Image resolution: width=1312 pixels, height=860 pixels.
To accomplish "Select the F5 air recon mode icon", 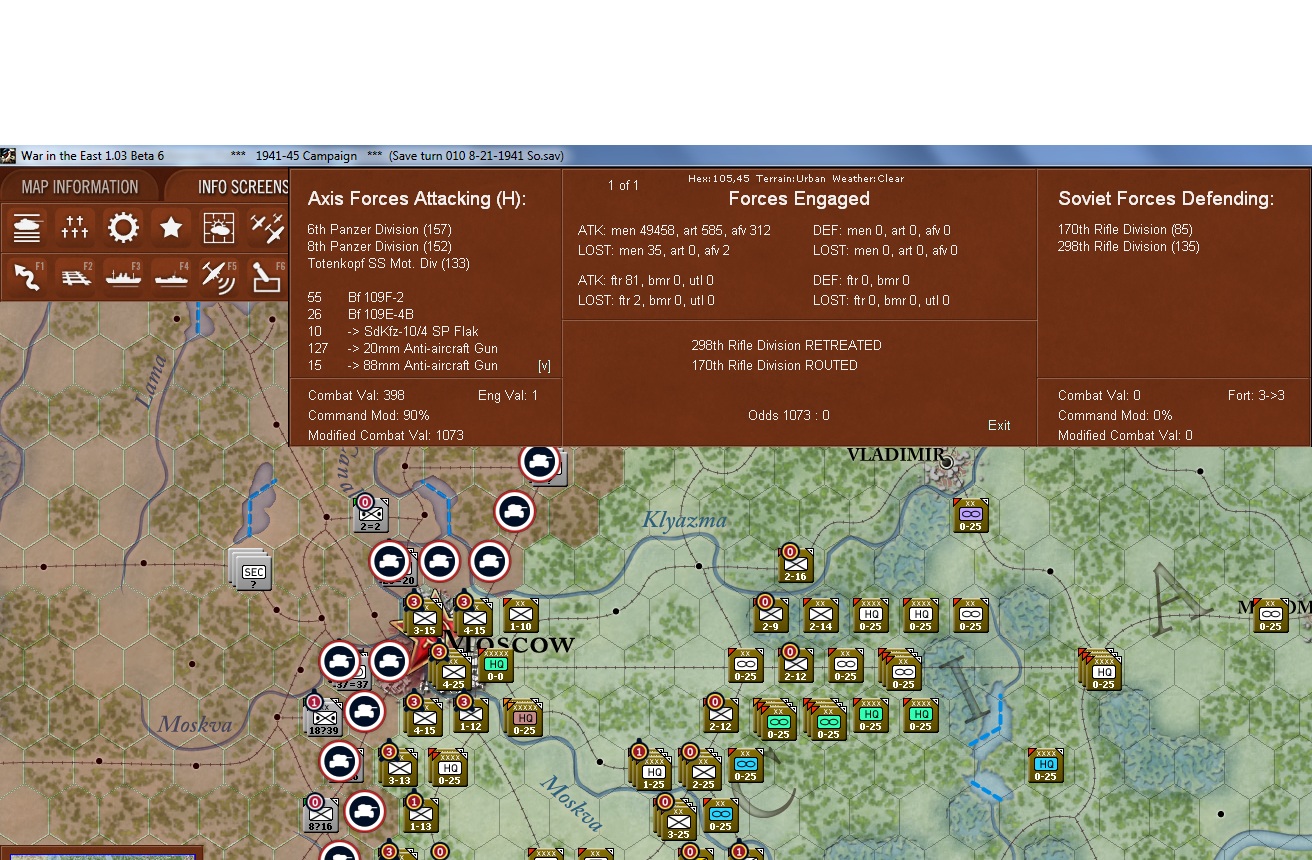I will pos(219,276).
